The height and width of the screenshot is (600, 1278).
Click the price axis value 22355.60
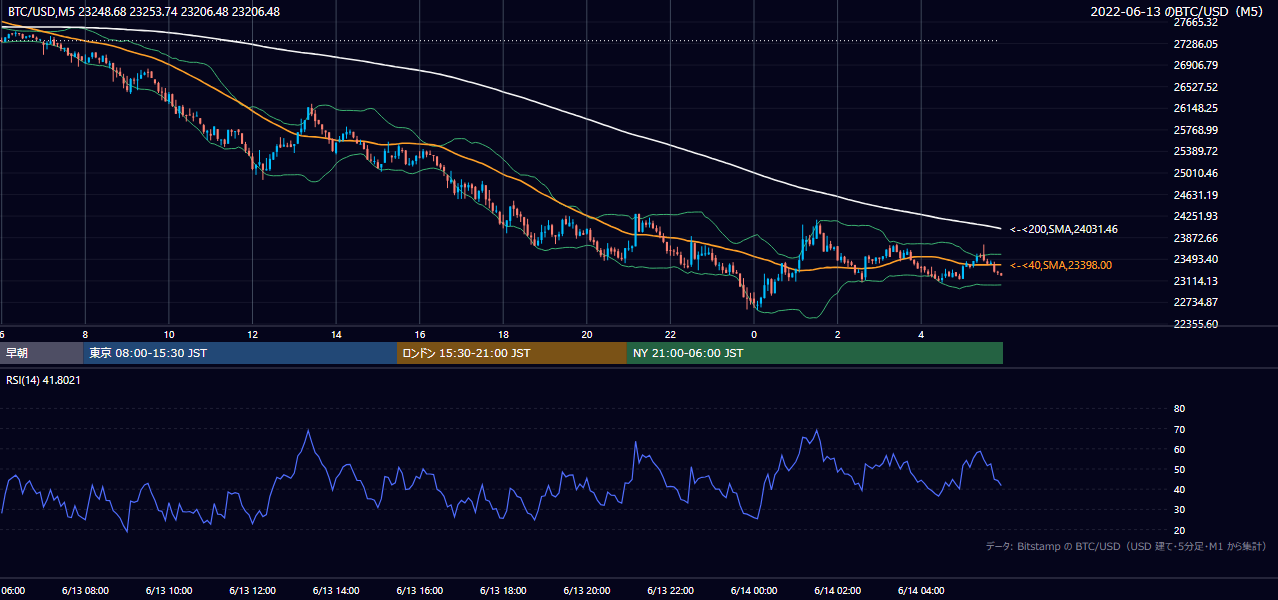click(1196, 324)
